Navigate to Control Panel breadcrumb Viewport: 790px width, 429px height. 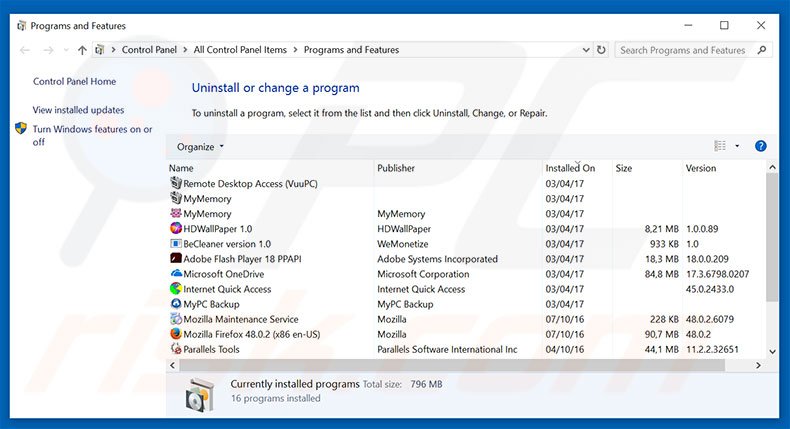(149, 50)
